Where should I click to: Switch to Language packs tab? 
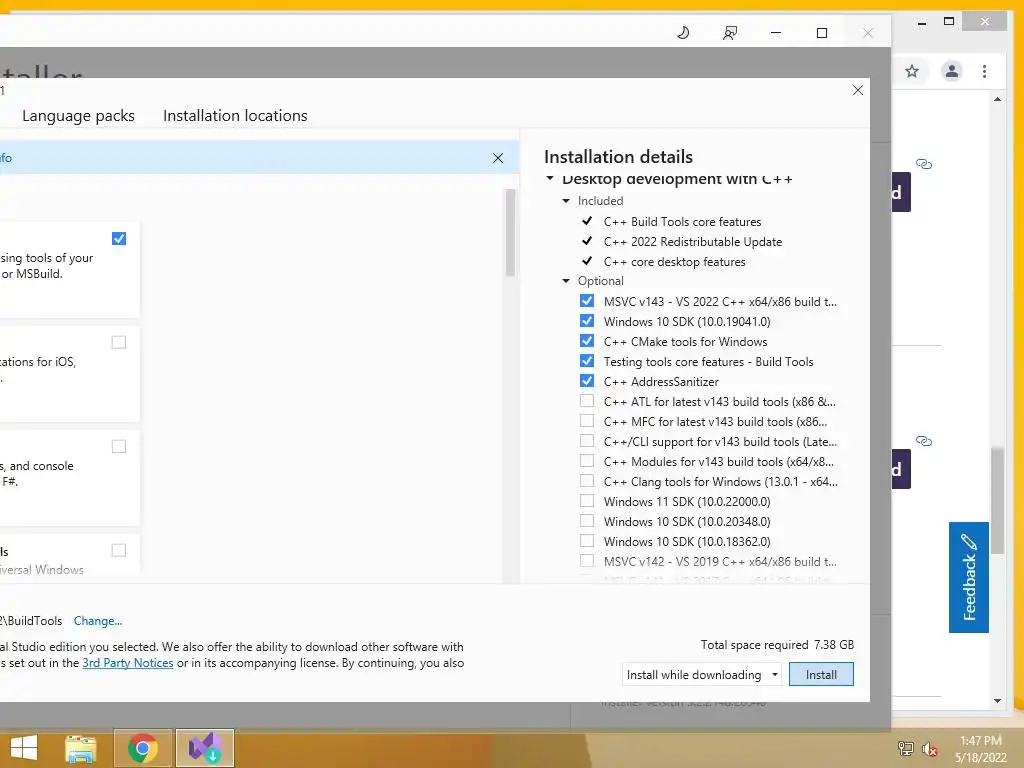coord(78,116)
